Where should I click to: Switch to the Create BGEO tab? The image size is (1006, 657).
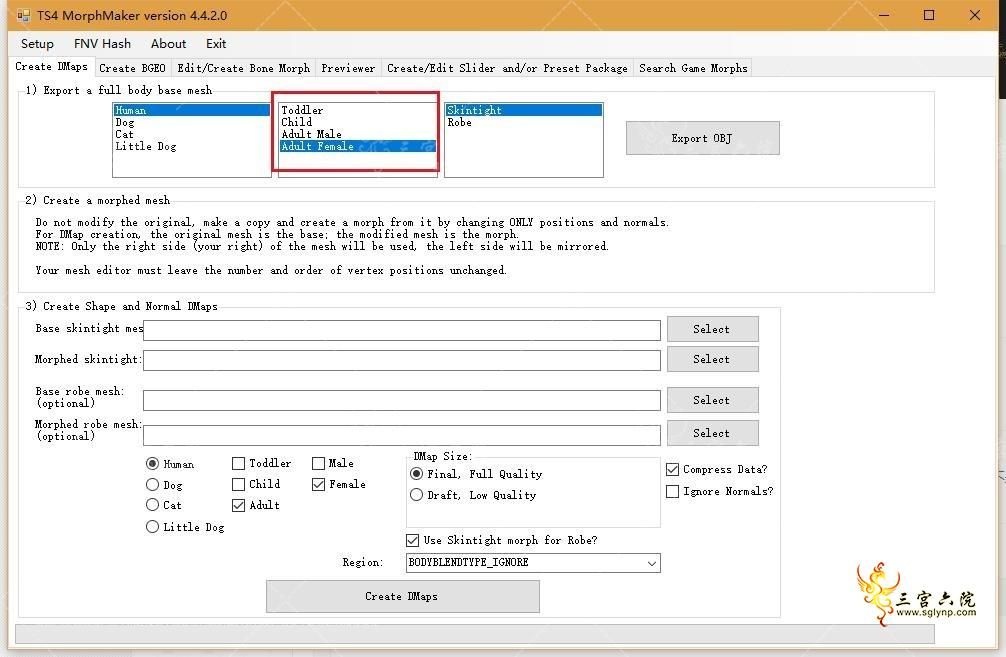coord(132,68)
